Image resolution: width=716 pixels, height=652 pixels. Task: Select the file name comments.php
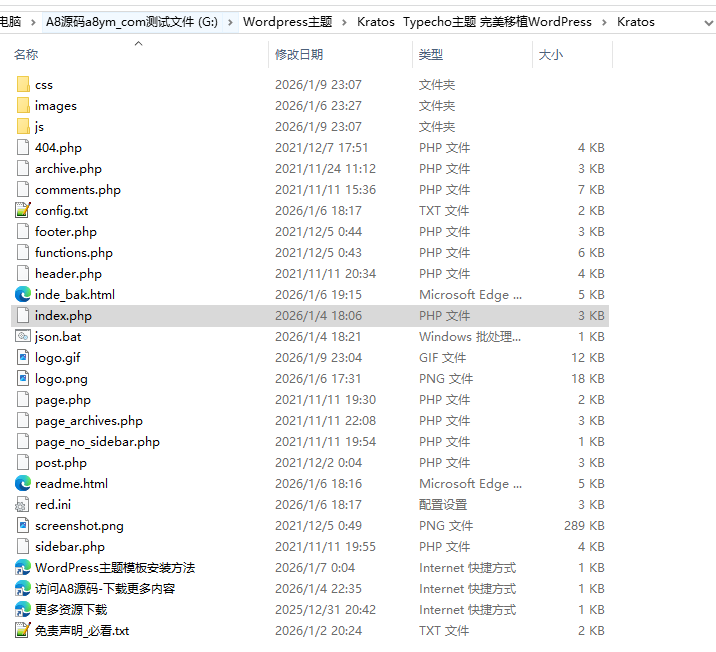78,189
